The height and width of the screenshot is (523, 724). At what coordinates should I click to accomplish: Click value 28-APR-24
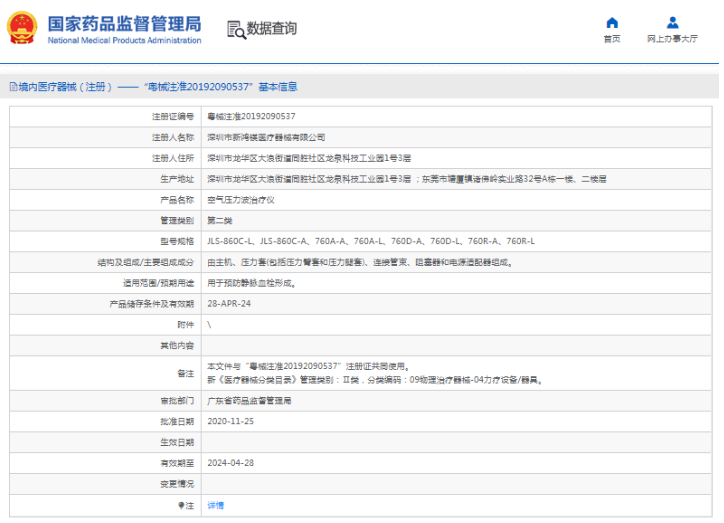pyautogui.click(x=229, y=304)
